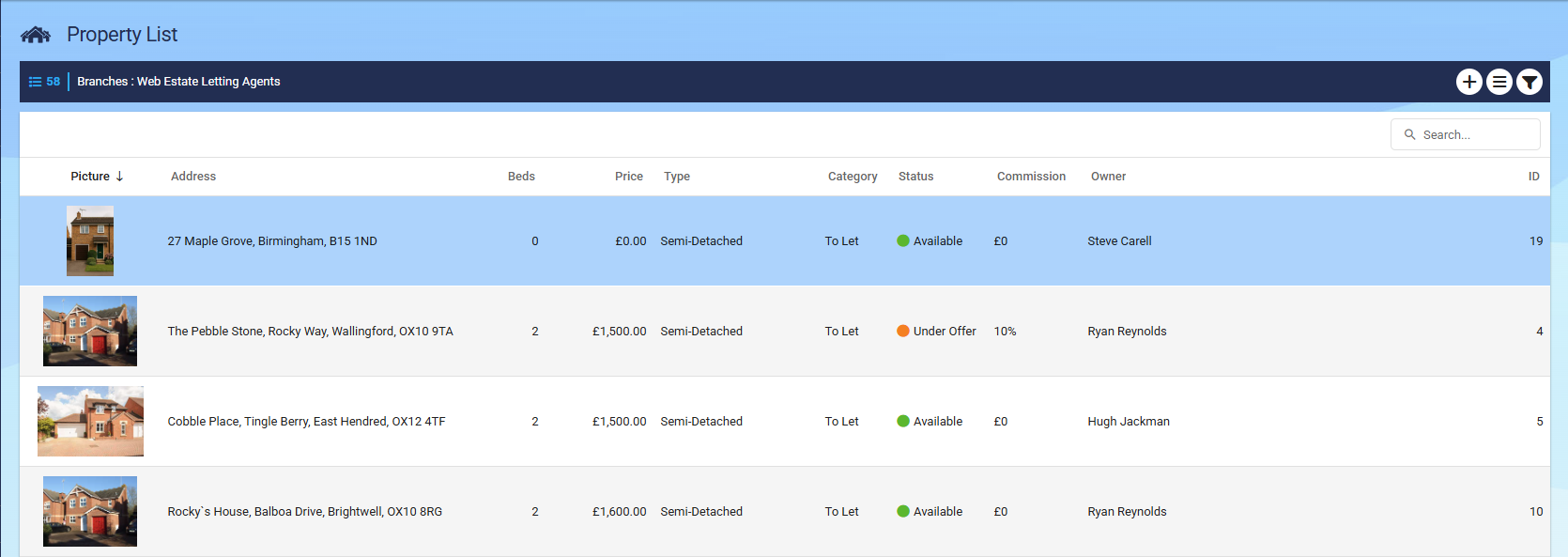Sort by Price column header

pyautogui.click(x=629, y=177)
